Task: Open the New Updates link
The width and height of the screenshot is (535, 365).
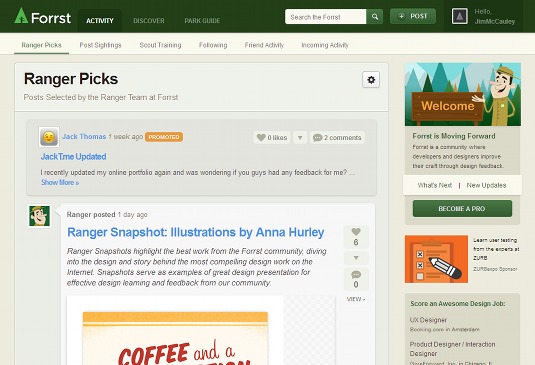Action: pos(486,185)
